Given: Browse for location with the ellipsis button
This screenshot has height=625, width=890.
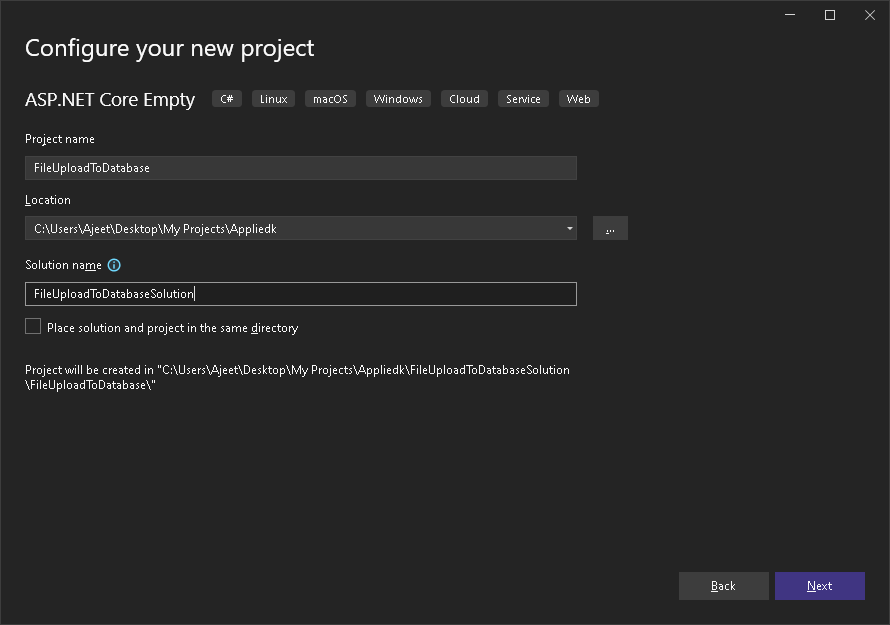Looking at the screenshot, I should click(610, 228).
